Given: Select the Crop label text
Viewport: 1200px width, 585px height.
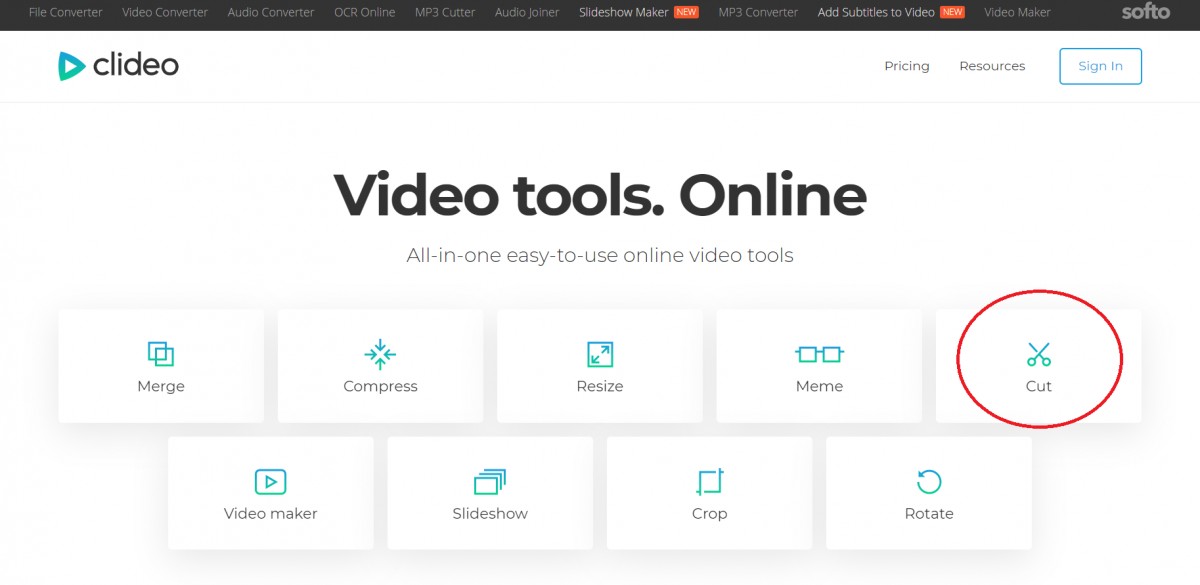Looking at the screenshot, I should [x=709, y=514].
